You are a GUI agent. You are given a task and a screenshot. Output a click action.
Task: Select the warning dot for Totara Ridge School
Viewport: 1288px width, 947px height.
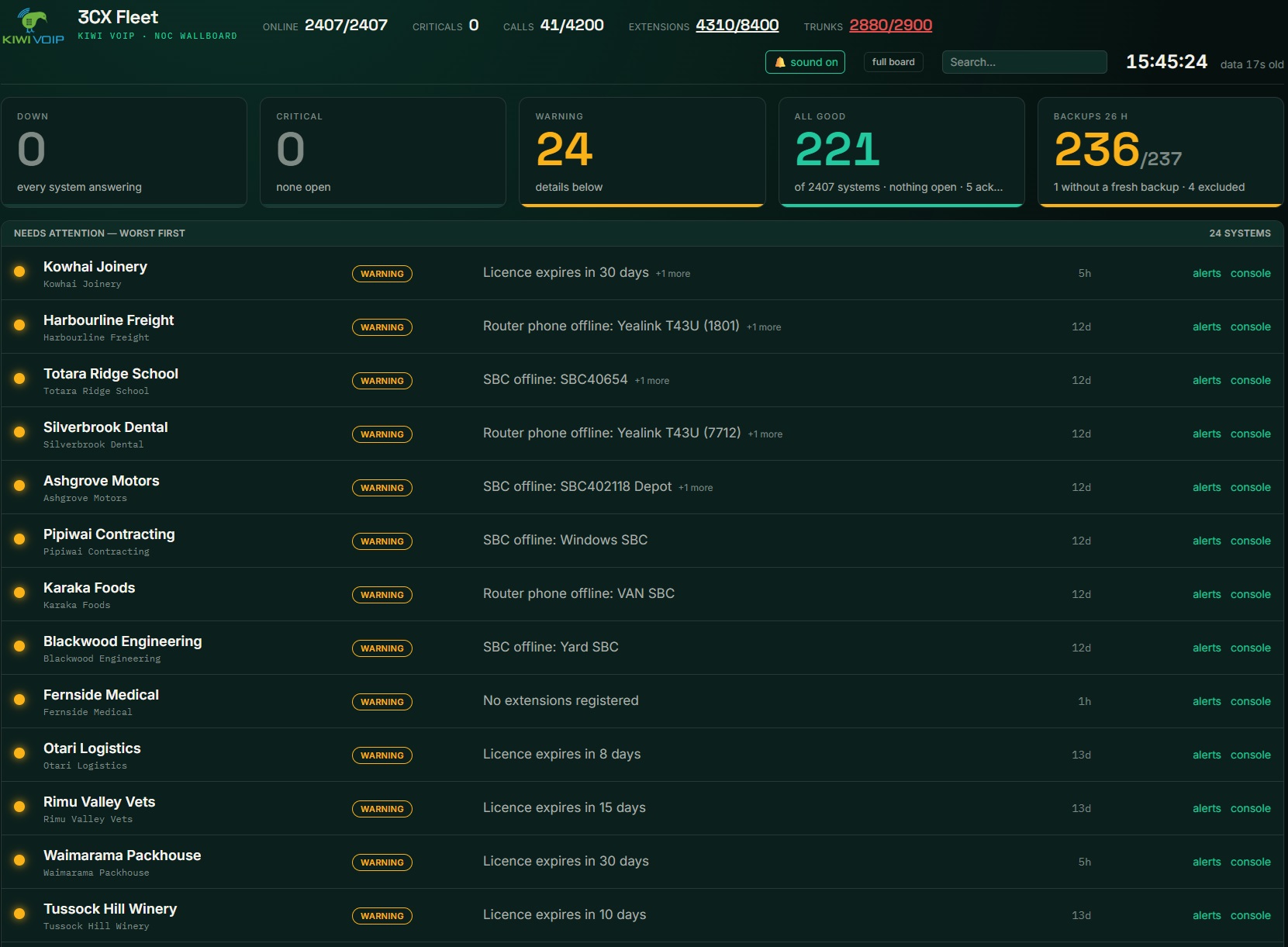click(x=19, y=378)
